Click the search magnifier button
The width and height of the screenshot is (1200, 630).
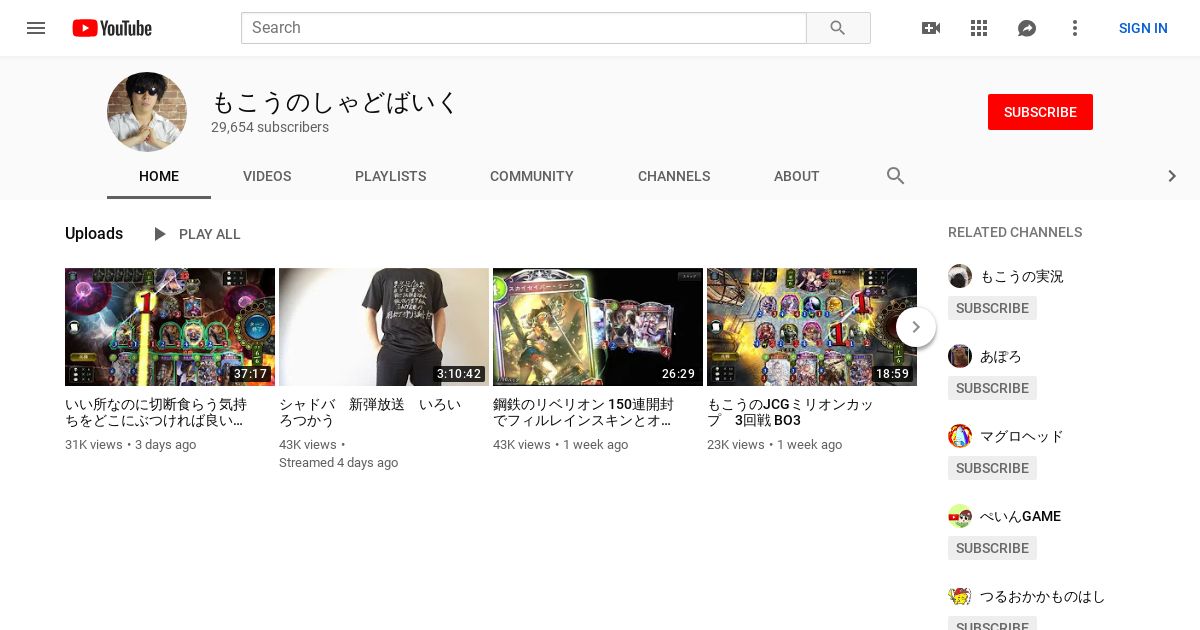point(838,28)
